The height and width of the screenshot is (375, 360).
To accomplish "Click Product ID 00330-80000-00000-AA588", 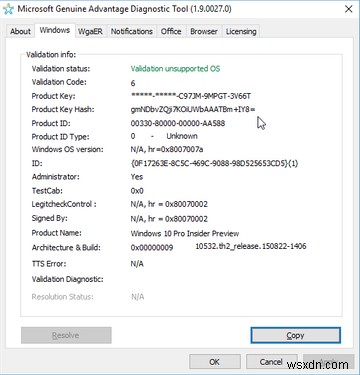I will tap(178, 123).
